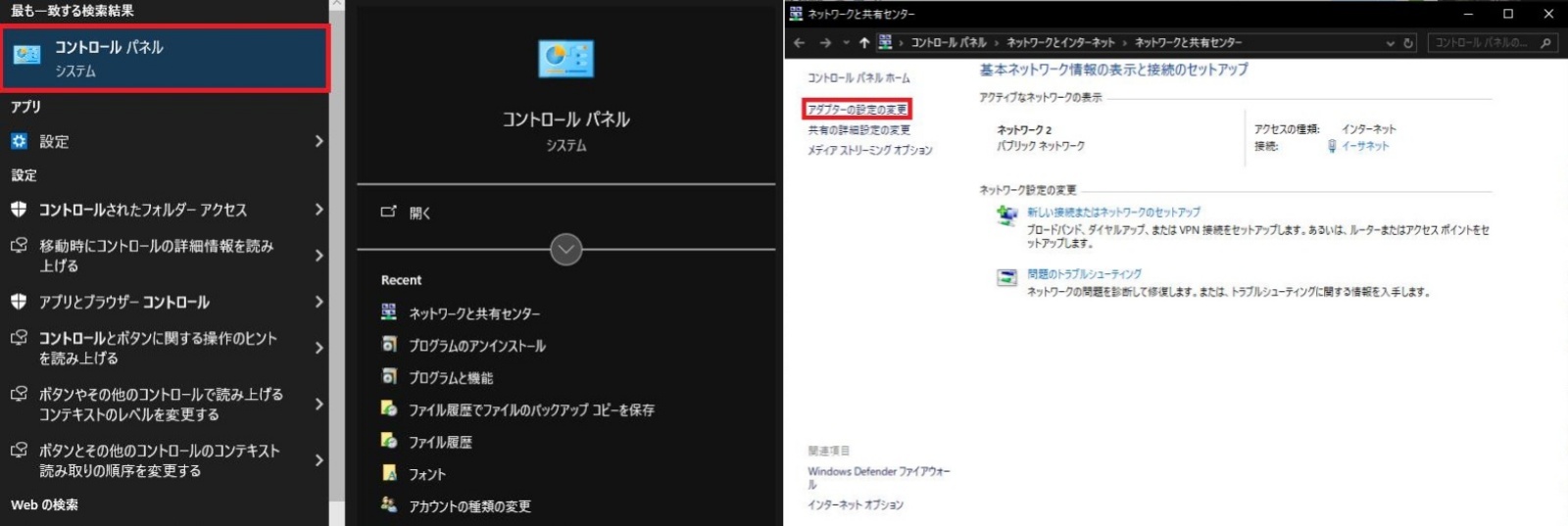Click プログラムと機能 icon in Recent list
Viewport: 1568px width, 526px height.
(x=389, y=377)
